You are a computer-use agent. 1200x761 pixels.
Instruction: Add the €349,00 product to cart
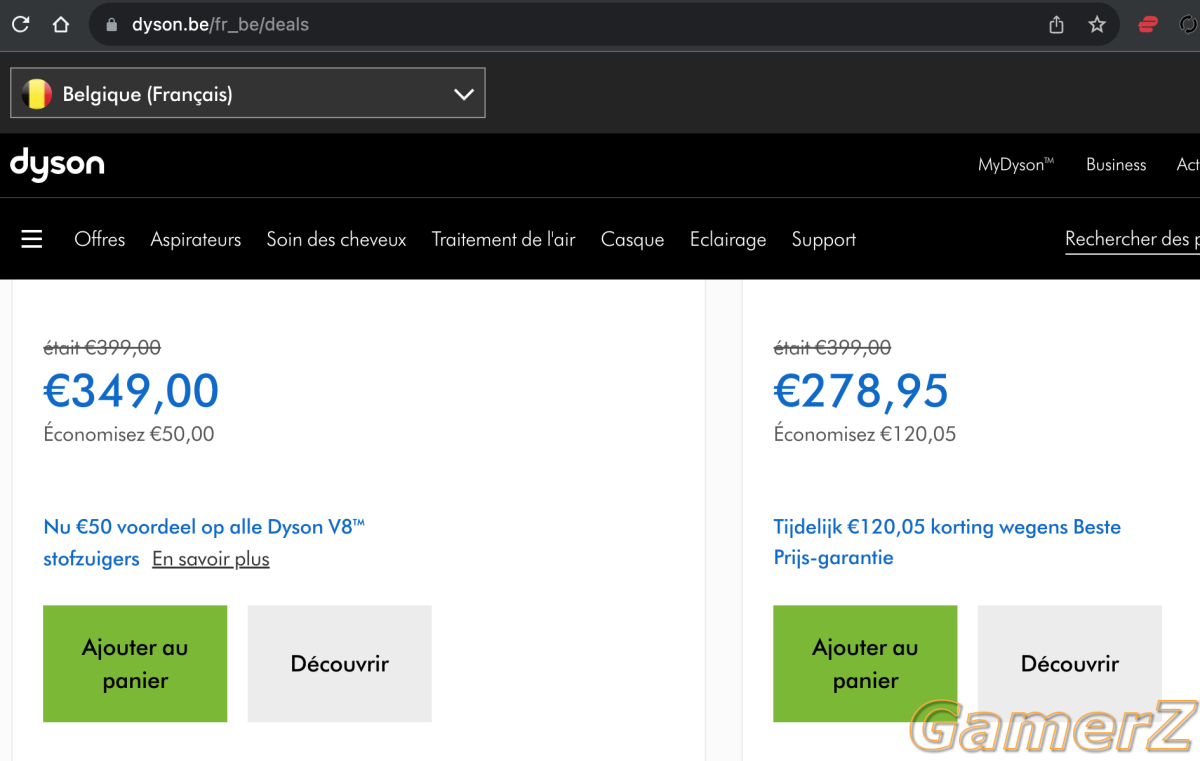click(x=135, y=664)
